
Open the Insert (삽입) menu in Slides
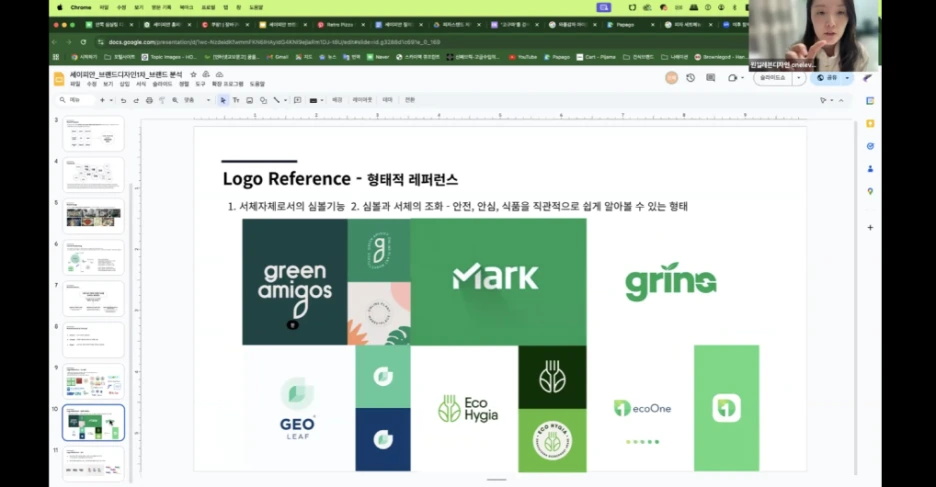(124, 84)
